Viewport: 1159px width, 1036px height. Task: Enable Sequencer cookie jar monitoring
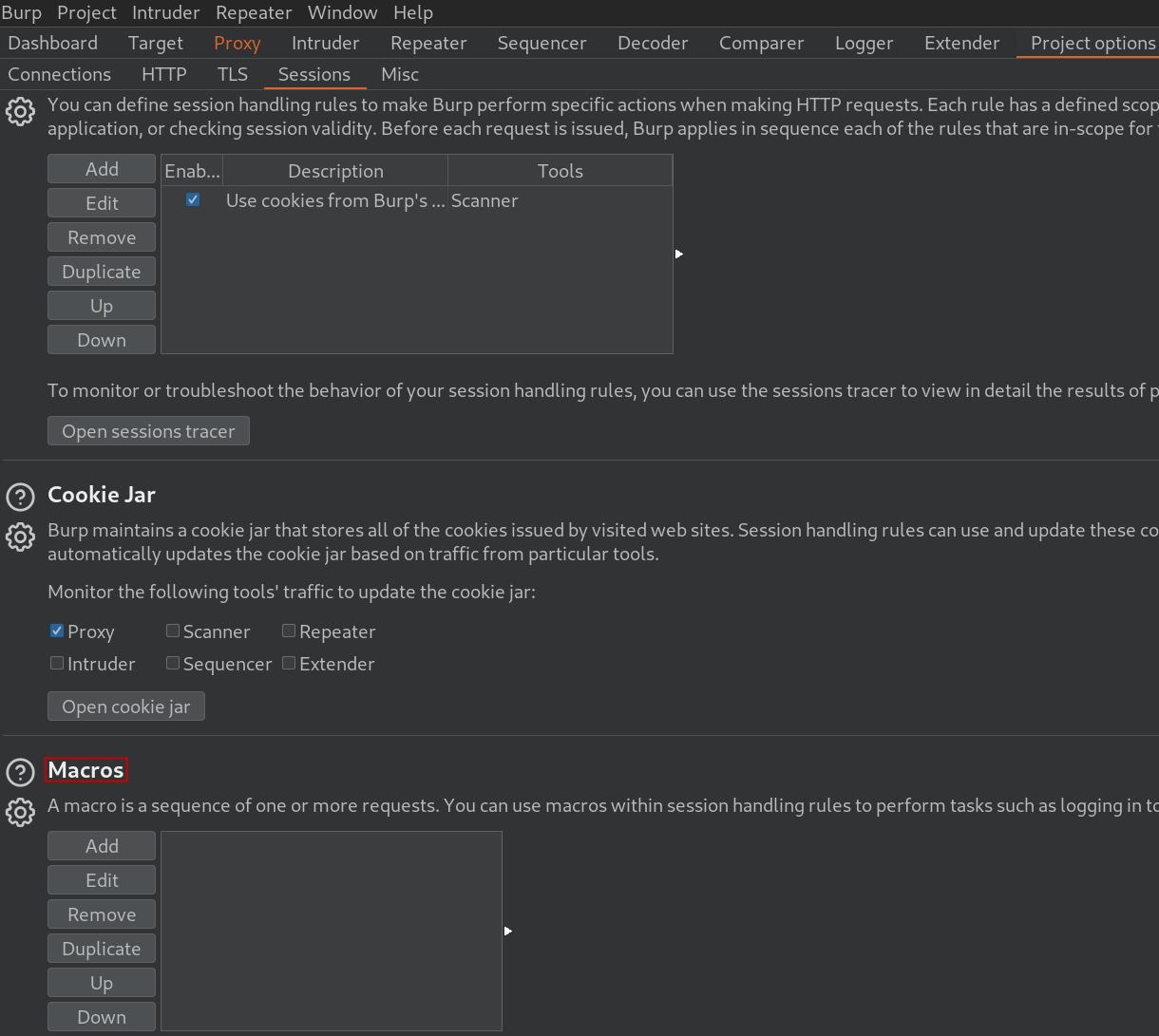(173, 663)
